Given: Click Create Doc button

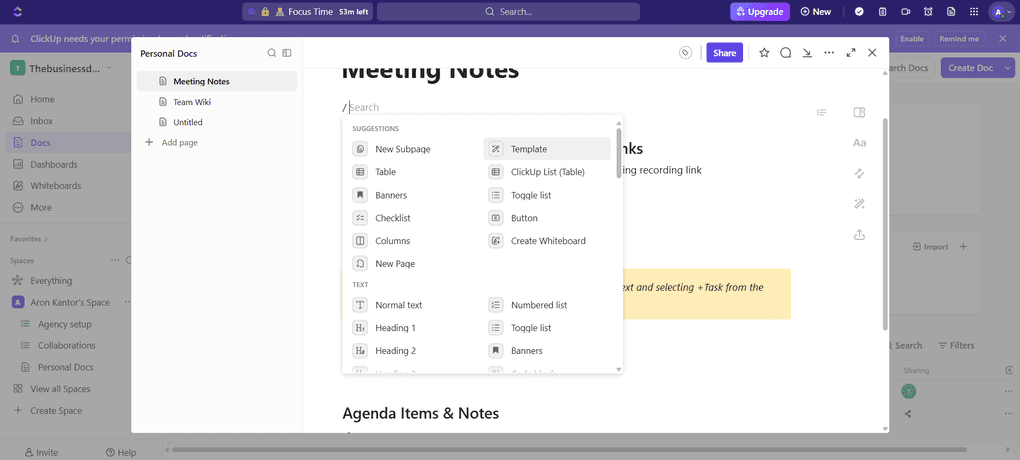Looking at the screenshot, I should pos(971,68).
